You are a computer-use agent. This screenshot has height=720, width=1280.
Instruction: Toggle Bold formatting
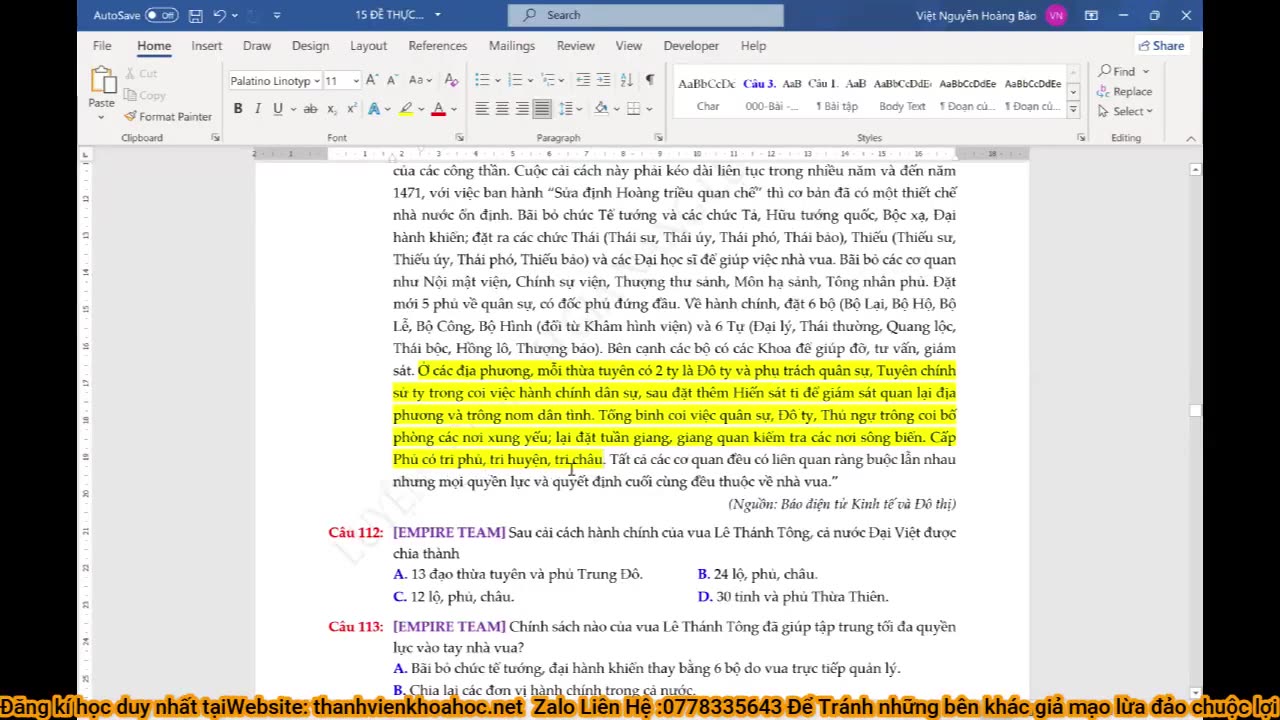[238, 109]
